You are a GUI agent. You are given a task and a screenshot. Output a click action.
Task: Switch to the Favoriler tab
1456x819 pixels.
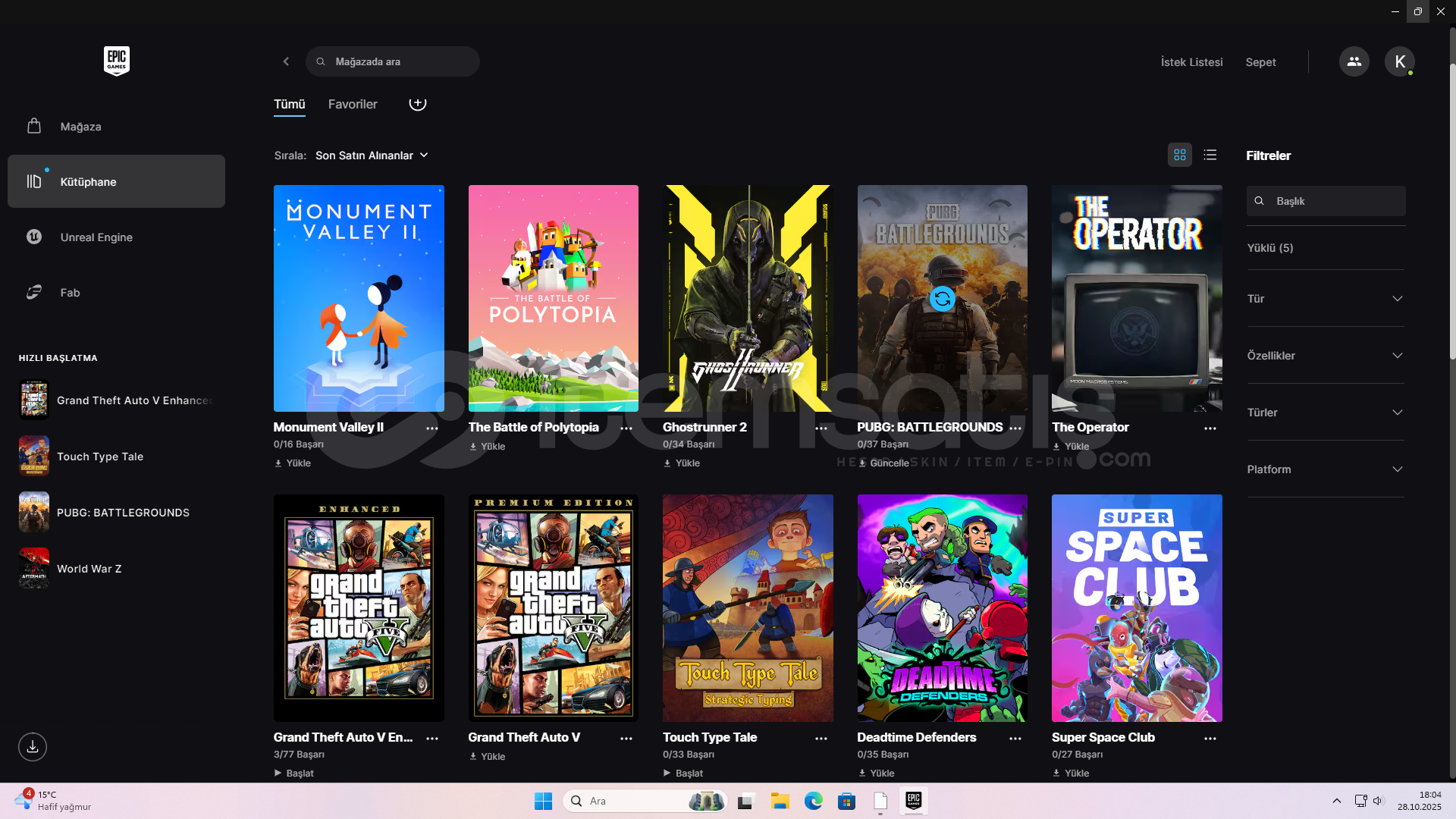(352, 104)
